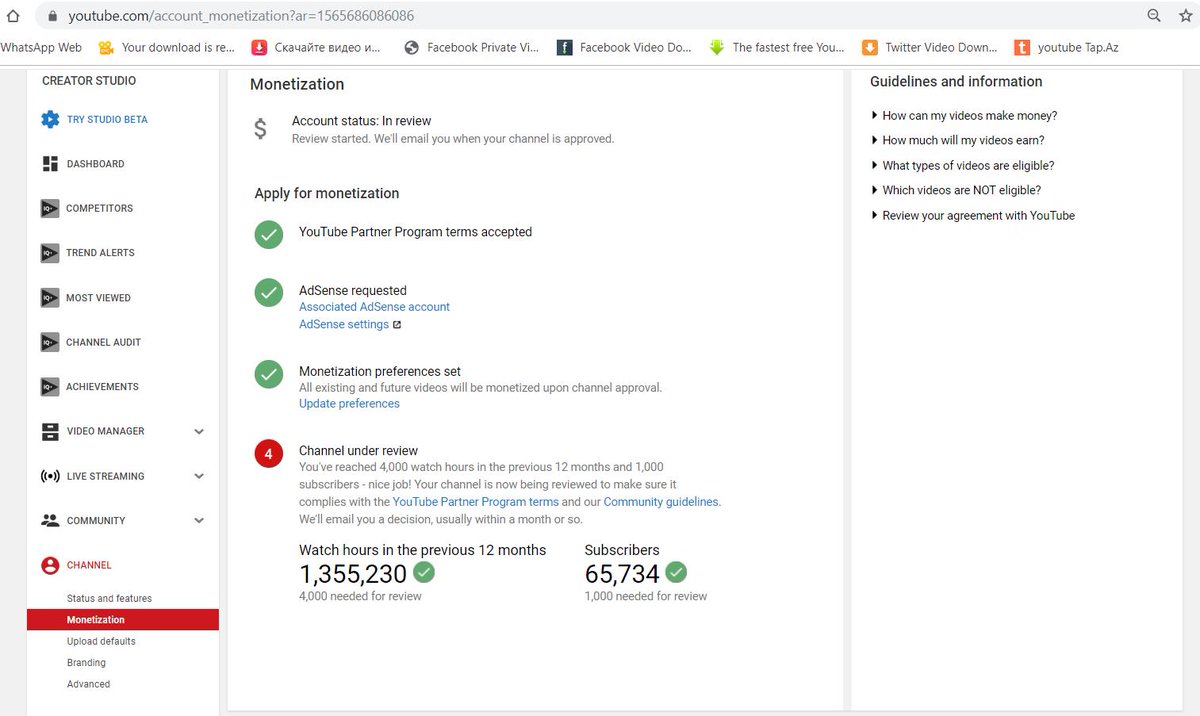Click the green check next to 65,734 subscribers
The width and height of the screenshot is (1200, 716).
676,572
